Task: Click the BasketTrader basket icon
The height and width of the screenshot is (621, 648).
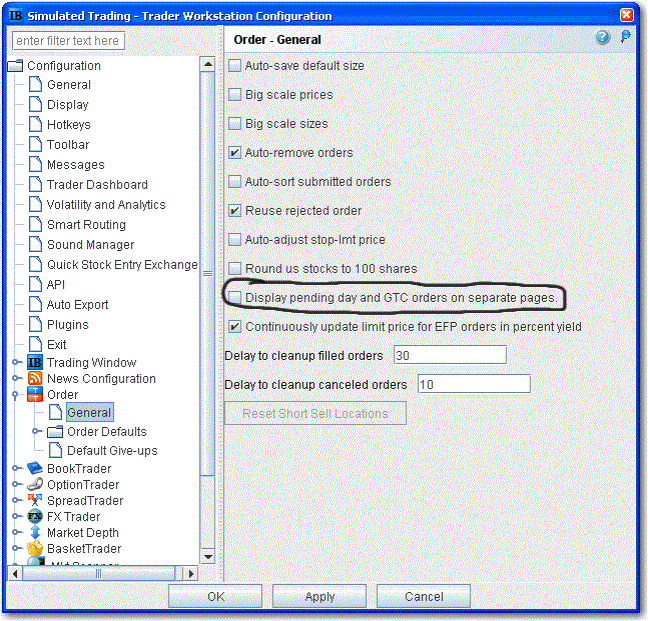Action: [x=35, y=549]
